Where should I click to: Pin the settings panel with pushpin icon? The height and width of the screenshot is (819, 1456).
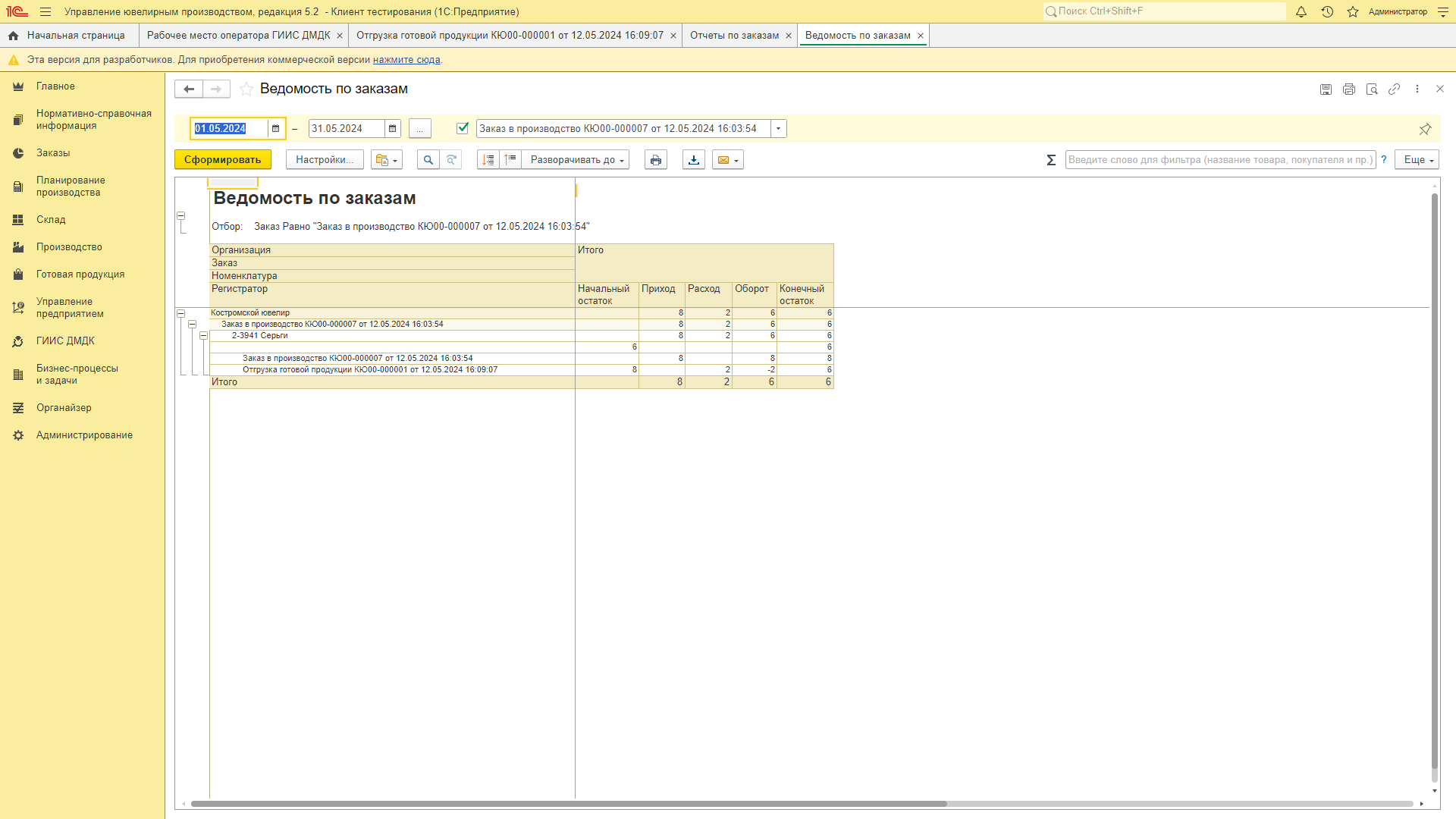click(1425, 129)
